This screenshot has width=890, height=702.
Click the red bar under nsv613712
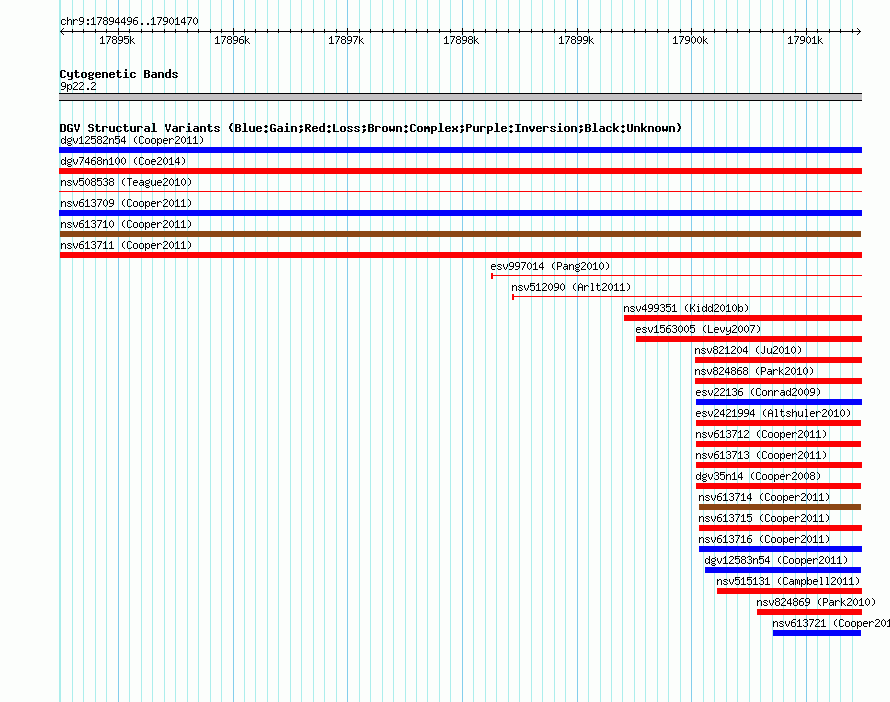[x=779, y=444]
